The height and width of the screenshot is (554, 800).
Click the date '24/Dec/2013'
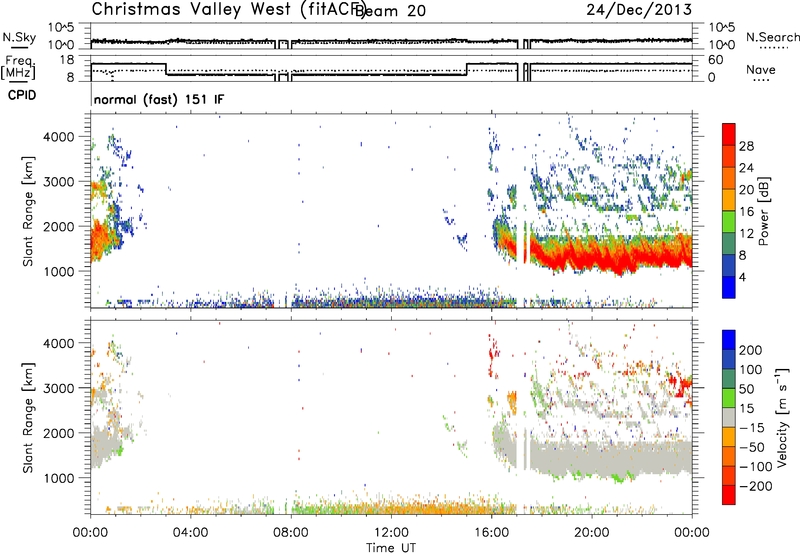pyautogui.click(x=639, y=9)
